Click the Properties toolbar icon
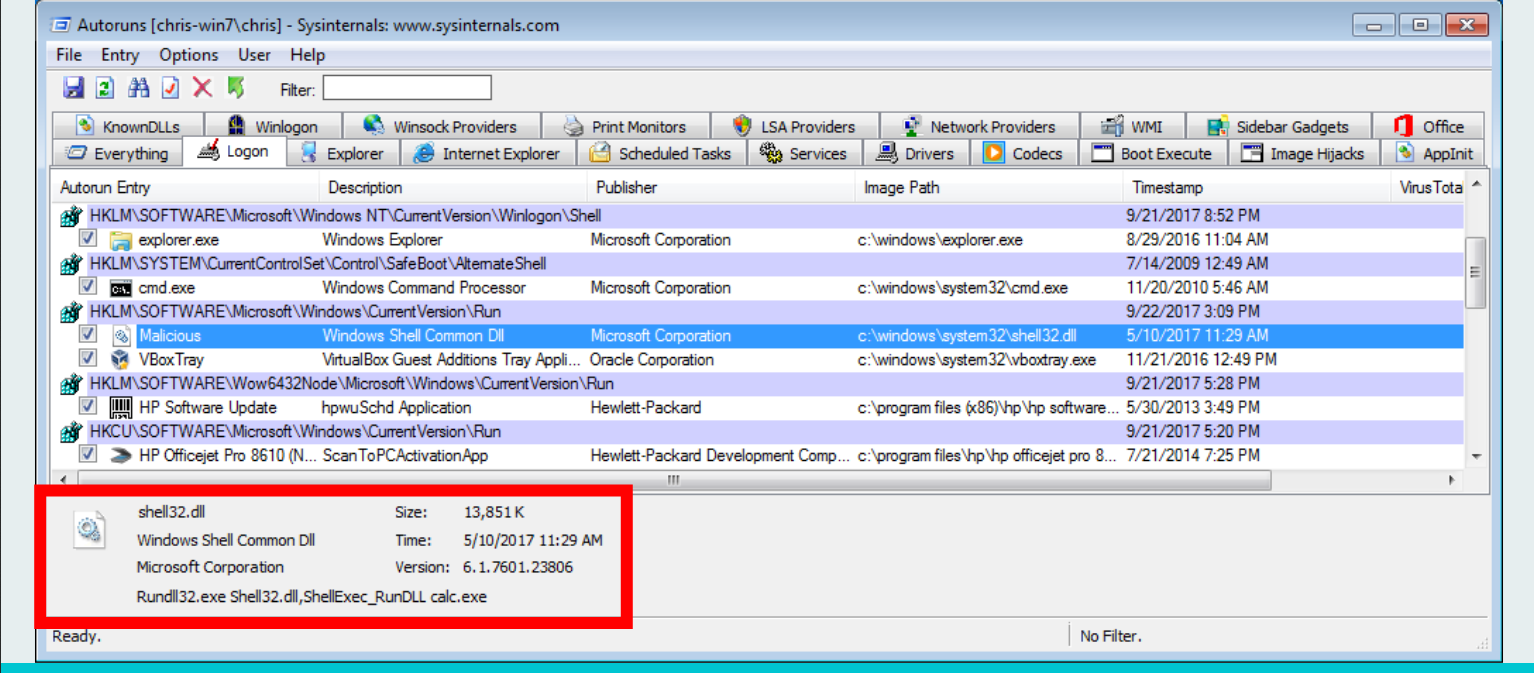1534x673 pixels. (x=170, y=88)
